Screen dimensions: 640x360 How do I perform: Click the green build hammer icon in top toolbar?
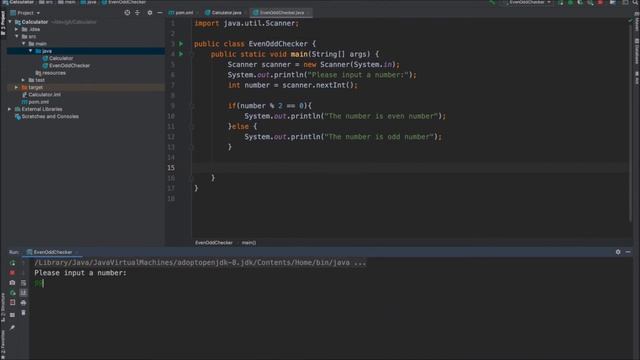click(493, 2)
